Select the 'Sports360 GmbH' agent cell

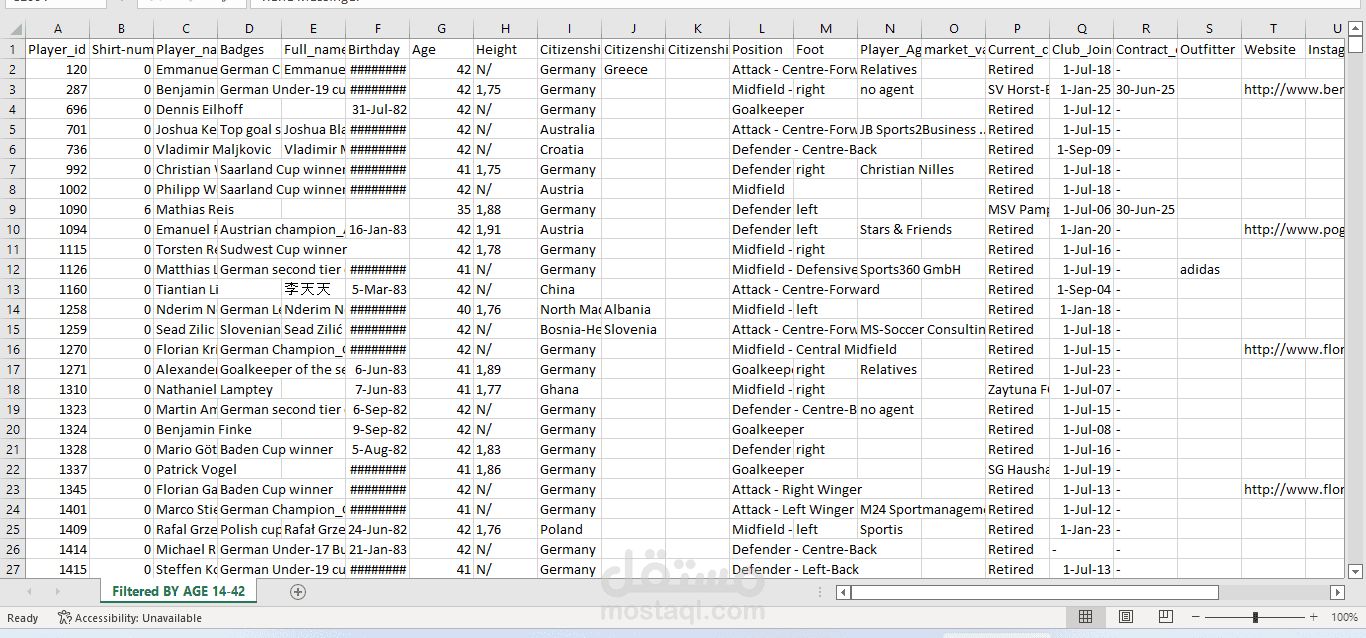click(x=890, y=269)
